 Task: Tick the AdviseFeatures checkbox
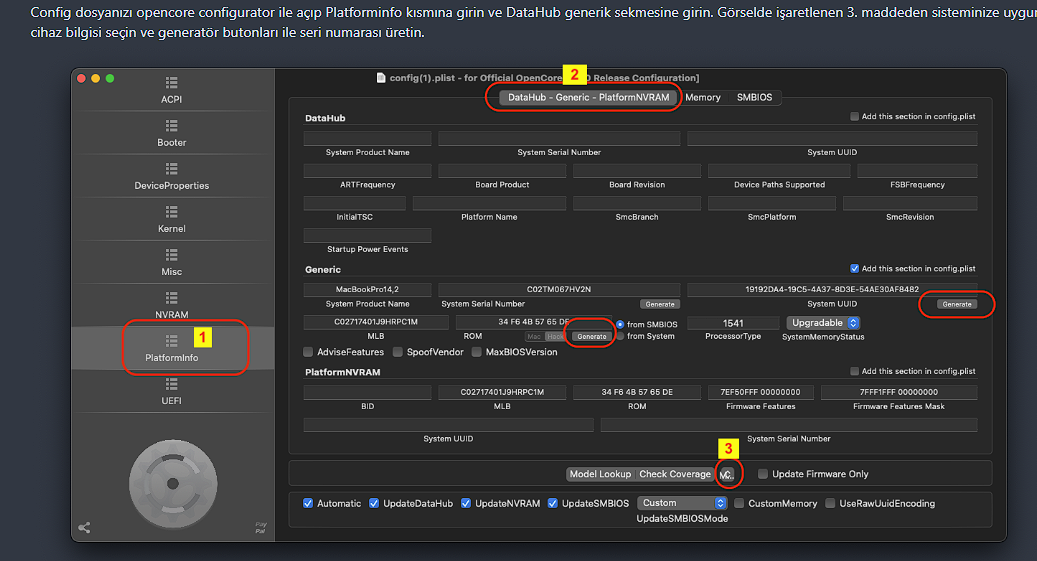(x=308, y=352)
